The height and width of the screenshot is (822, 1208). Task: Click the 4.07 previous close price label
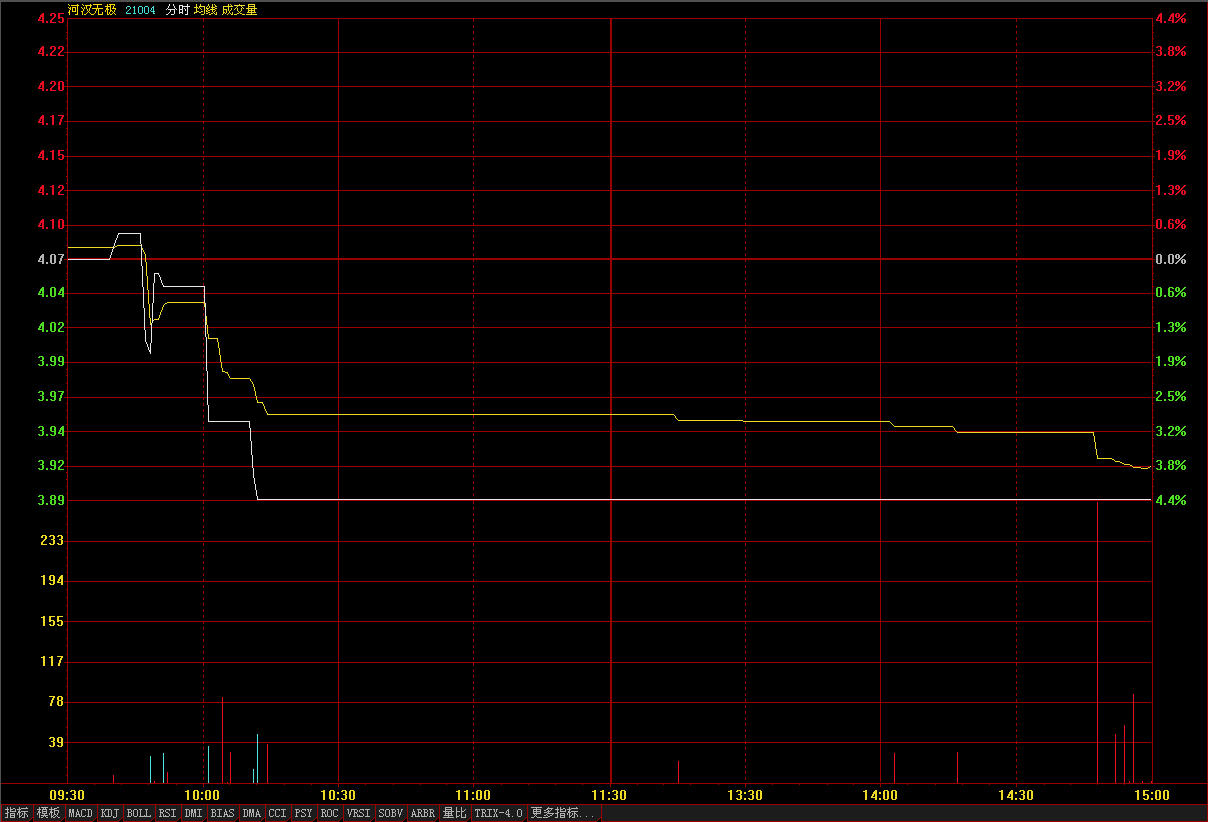tap(49, 259)
